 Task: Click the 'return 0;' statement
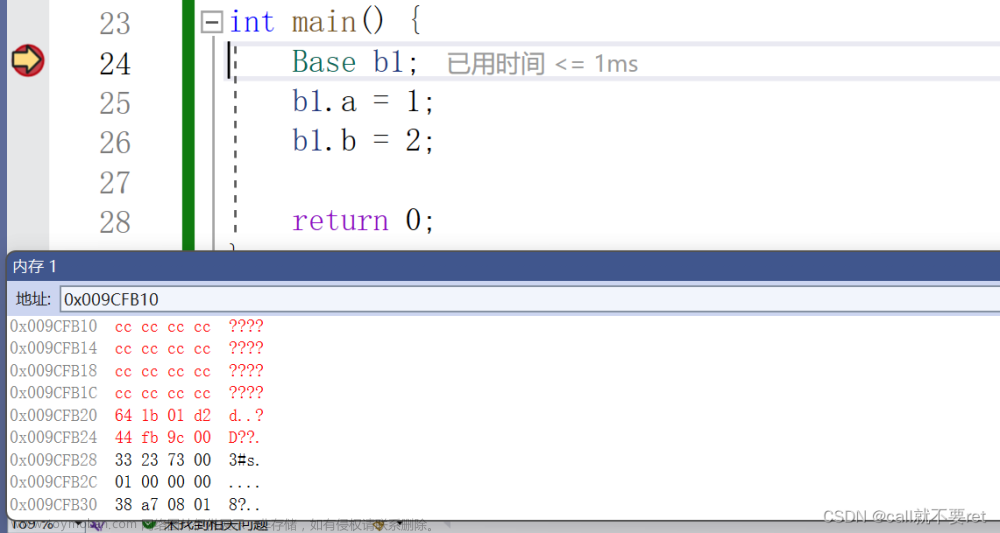point(363,221)
